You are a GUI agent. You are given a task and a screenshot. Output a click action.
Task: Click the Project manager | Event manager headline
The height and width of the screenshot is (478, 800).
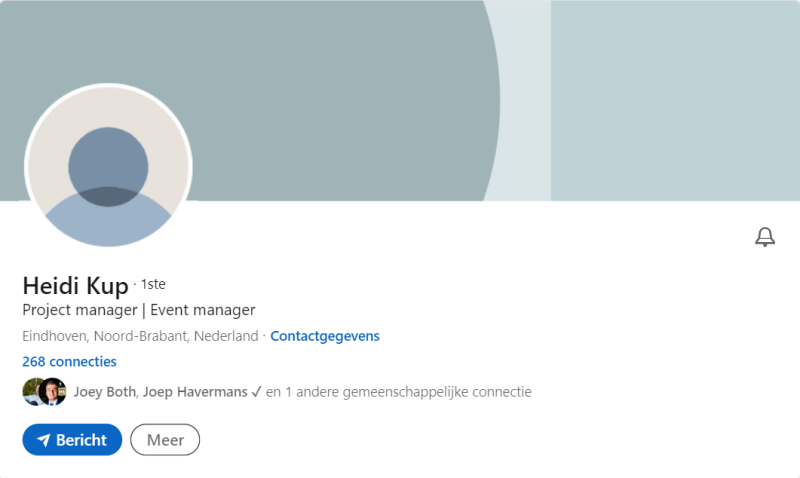tap(139, 310)
